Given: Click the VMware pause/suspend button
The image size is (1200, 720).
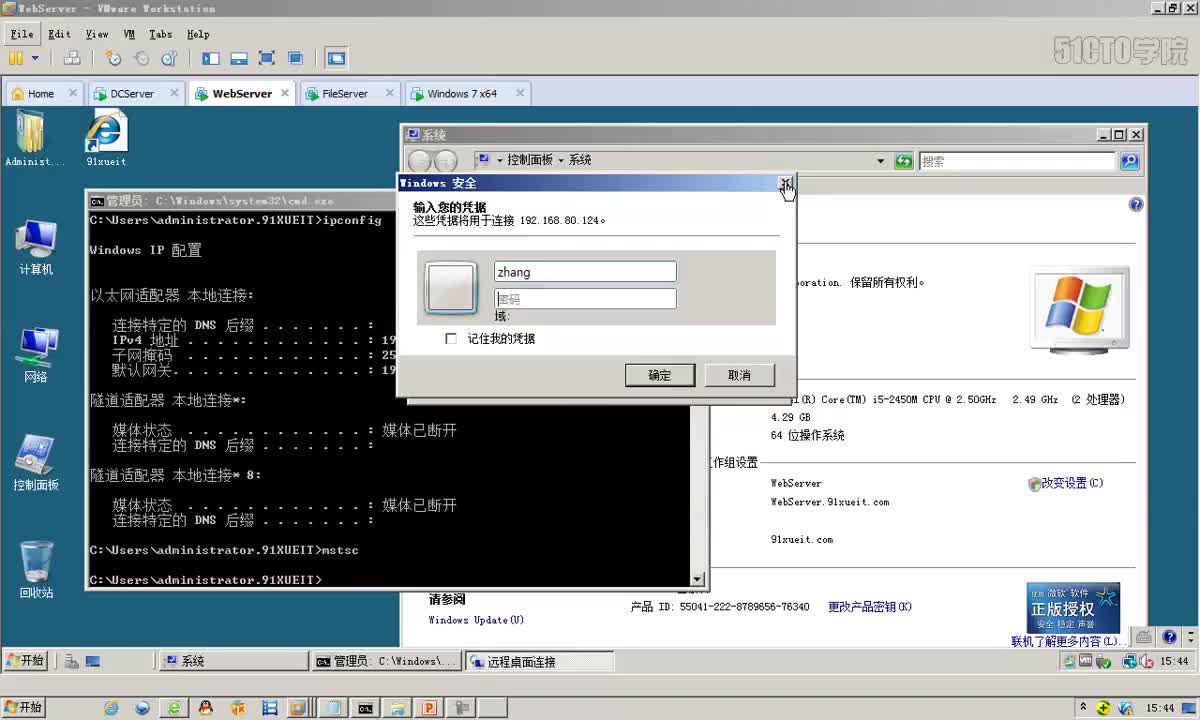Looking at the screenshot, I should 16,58.
